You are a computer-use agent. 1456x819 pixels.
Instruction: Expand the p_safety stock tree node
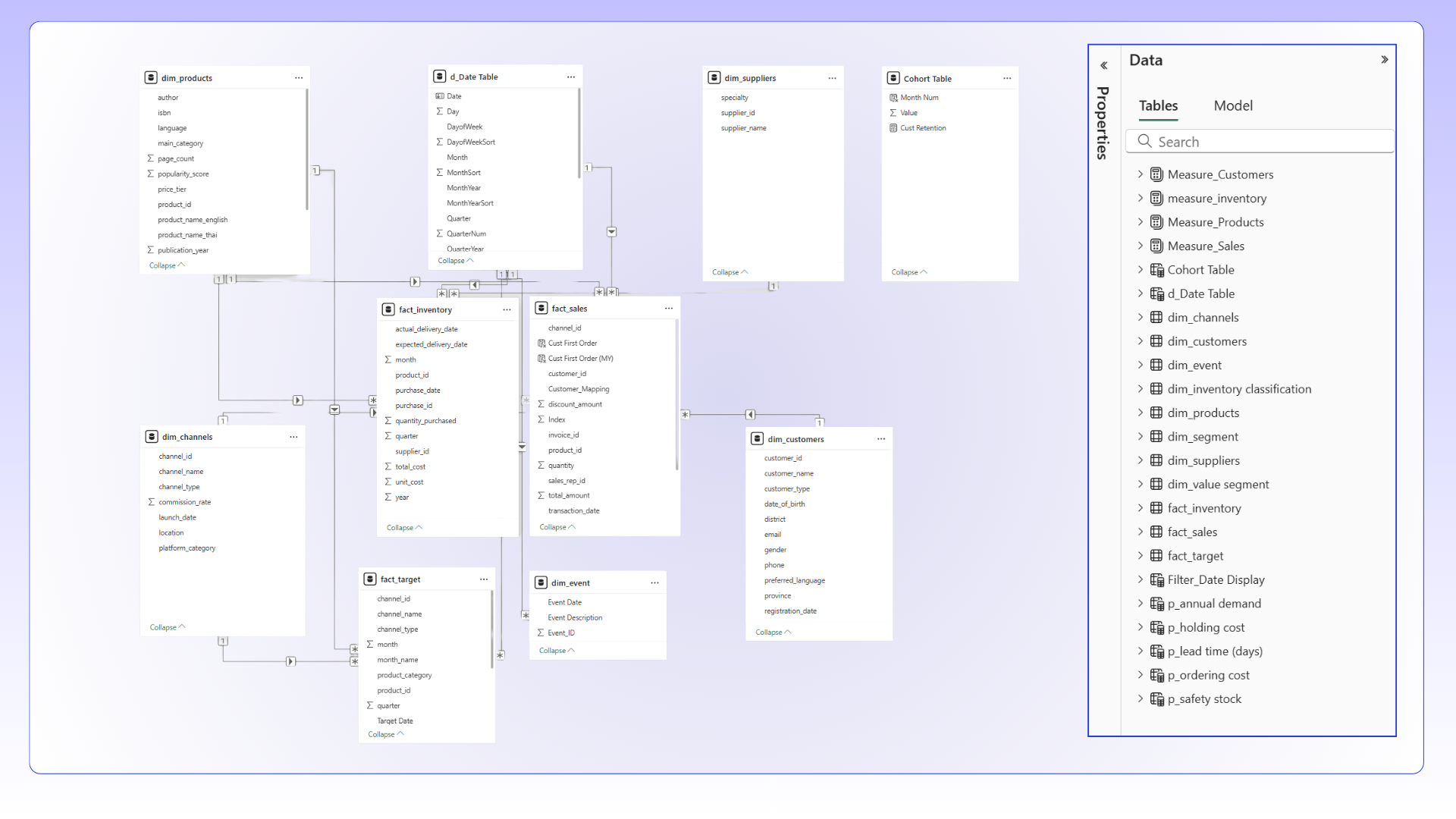pyautogui.click(x=1140, y=699)
